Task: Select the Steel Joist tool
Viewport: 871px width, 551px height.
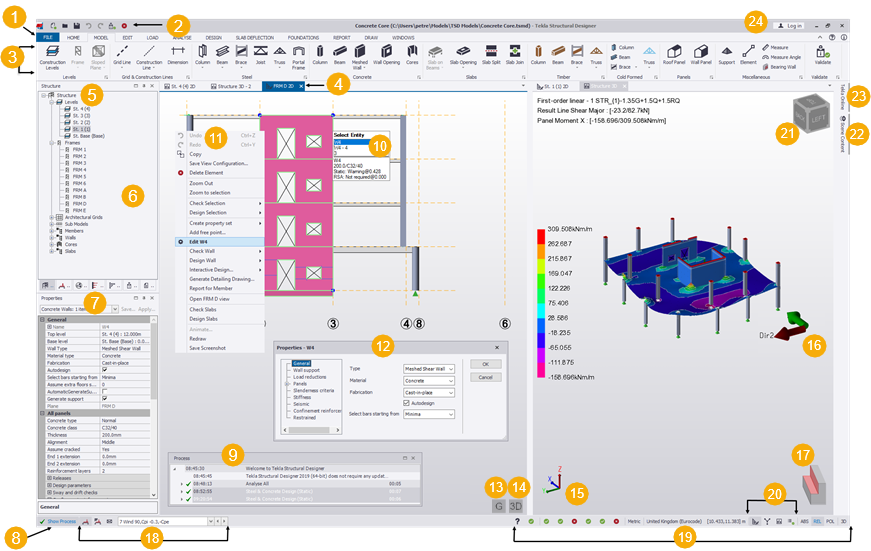Action: (261, 55)
